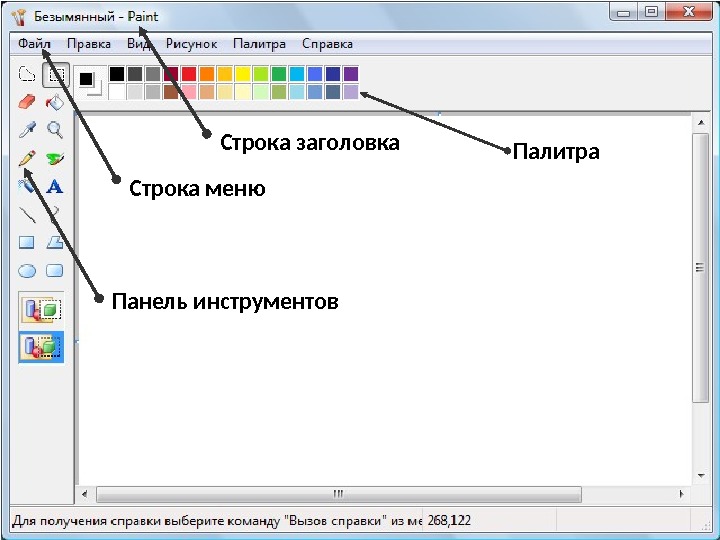720x540 pixels.
Task: Pick the Fill with color bucket tool
Action: pyautogui.click(x=55, y=102)
